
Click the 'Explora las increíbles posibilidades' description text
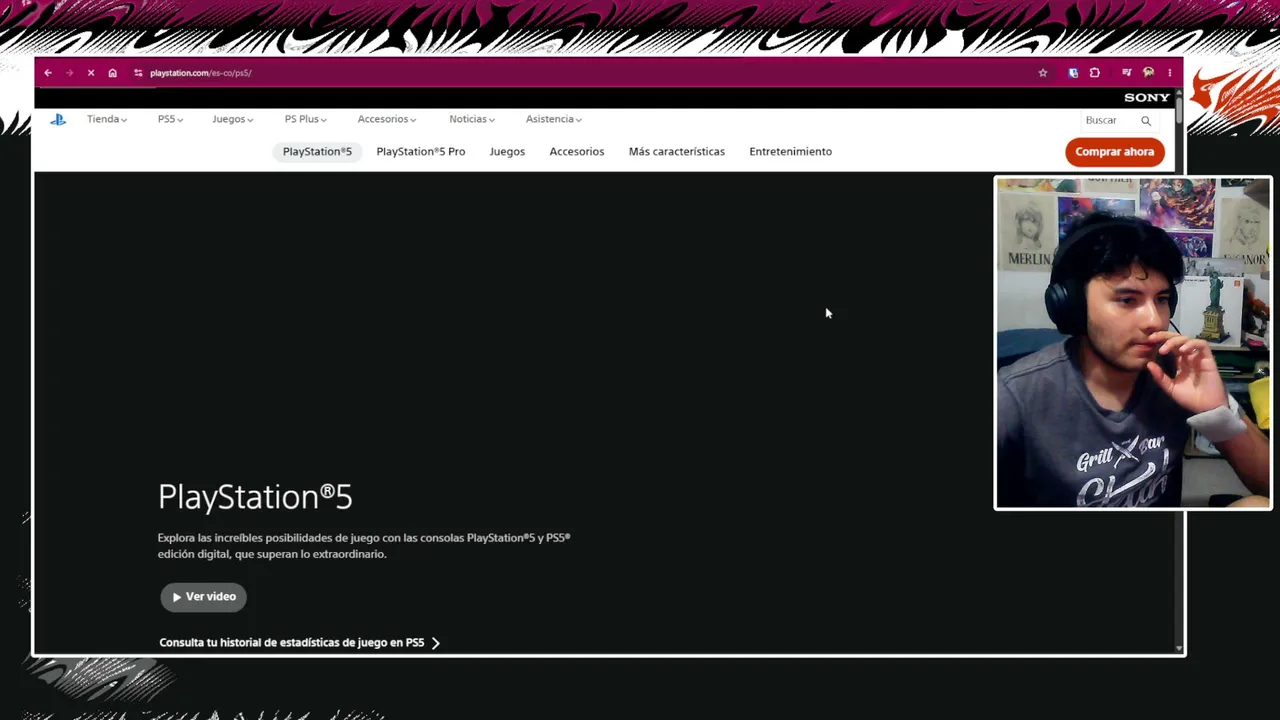[x=364, y=546]
